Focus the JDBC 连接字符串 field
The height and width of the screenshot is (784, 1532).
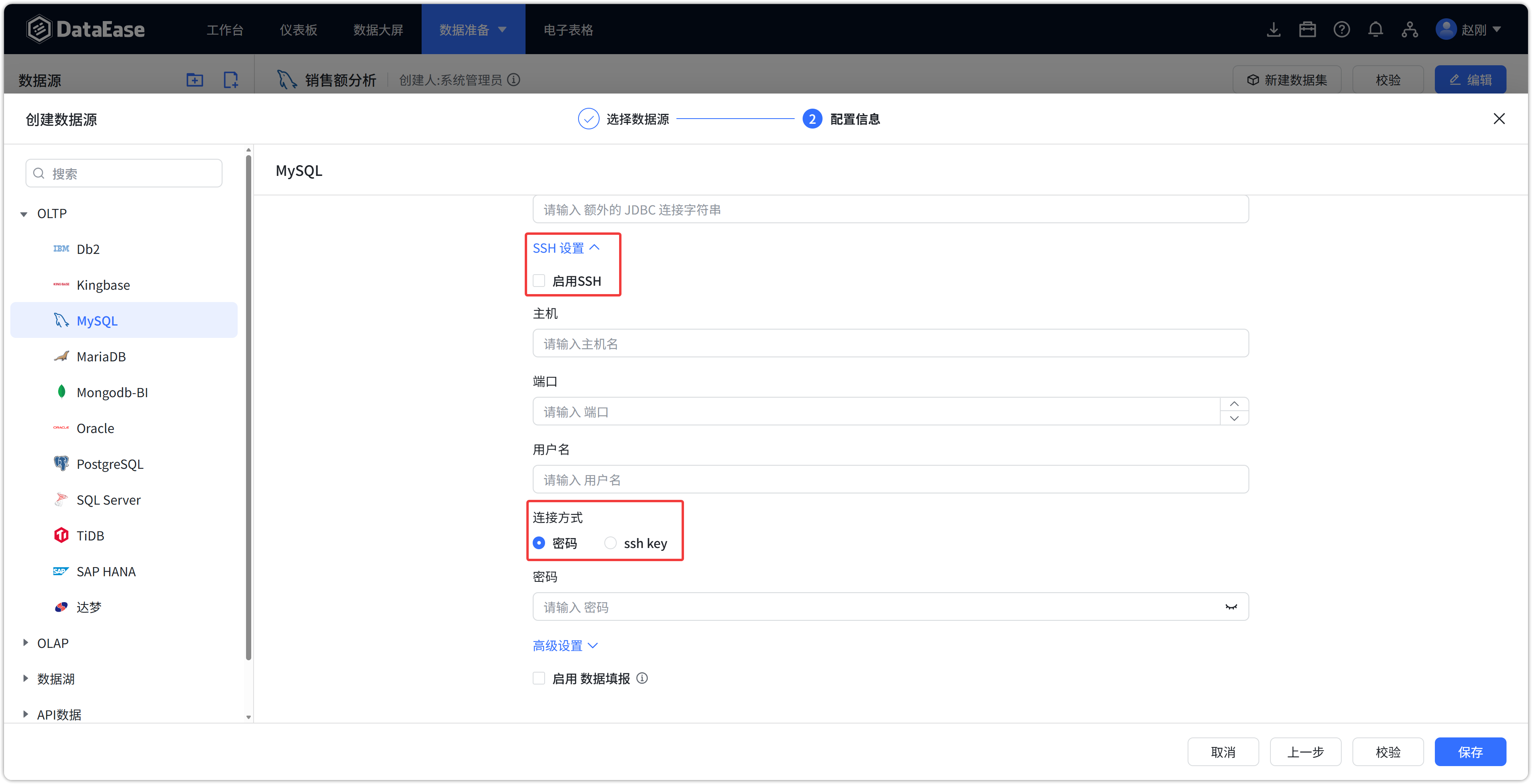[890, 209]
